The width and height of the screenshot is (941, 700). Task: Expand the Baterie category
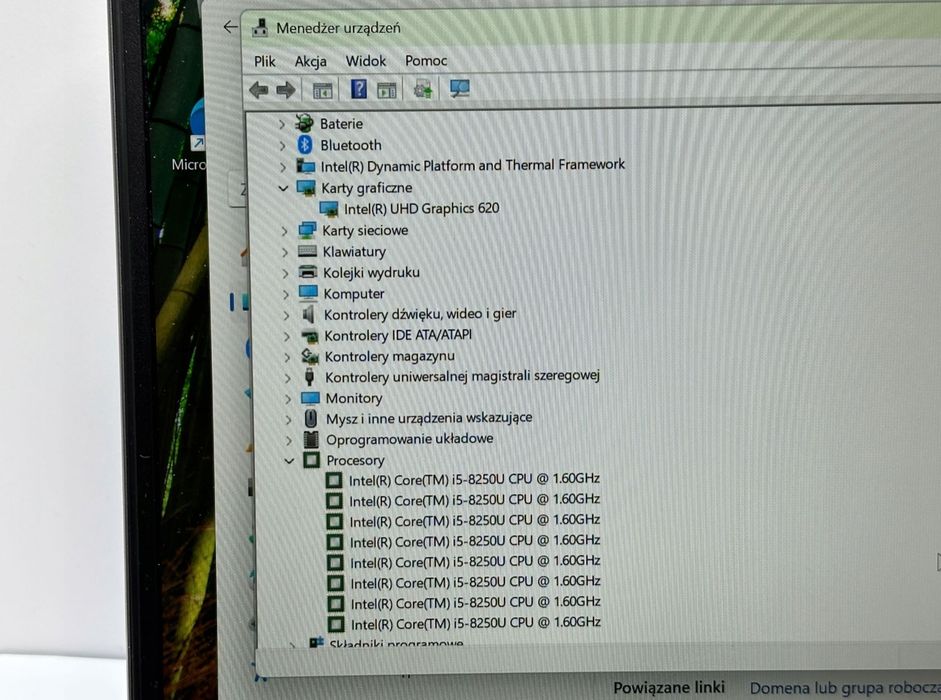coord(281,124)
